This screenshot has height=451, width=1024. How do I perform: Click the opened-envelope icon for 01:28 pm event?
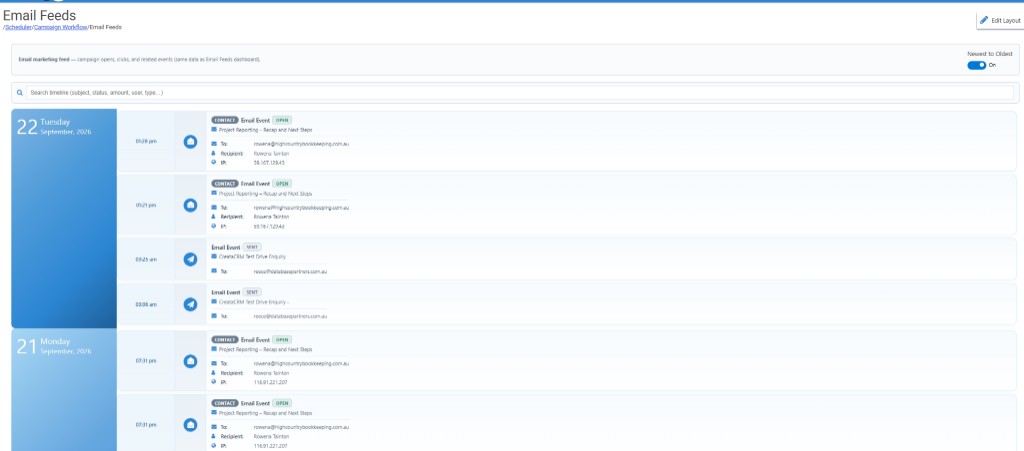pyautogui.click(x=190, y=141)
